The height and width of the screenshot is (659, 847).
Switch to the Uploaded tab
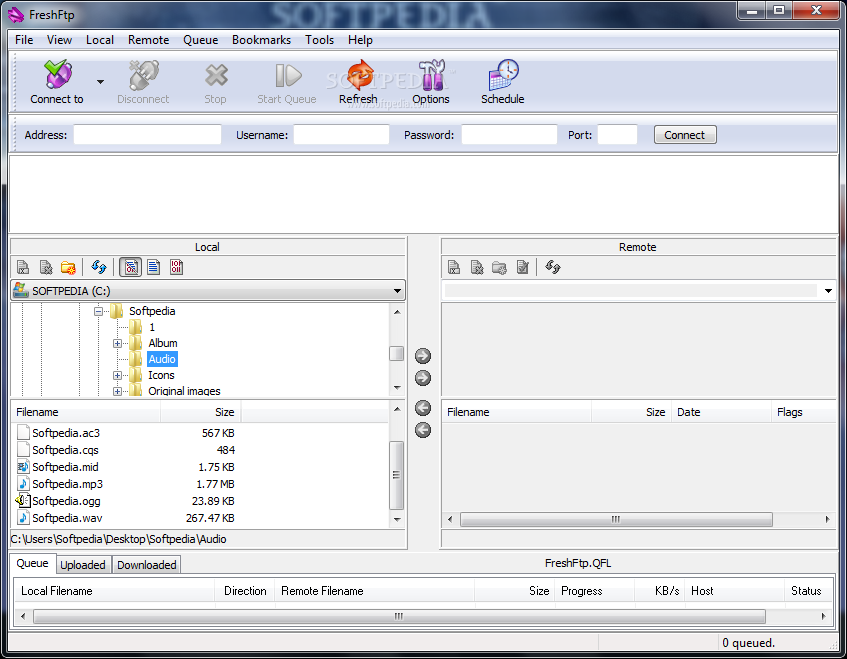tap(83, 565)
